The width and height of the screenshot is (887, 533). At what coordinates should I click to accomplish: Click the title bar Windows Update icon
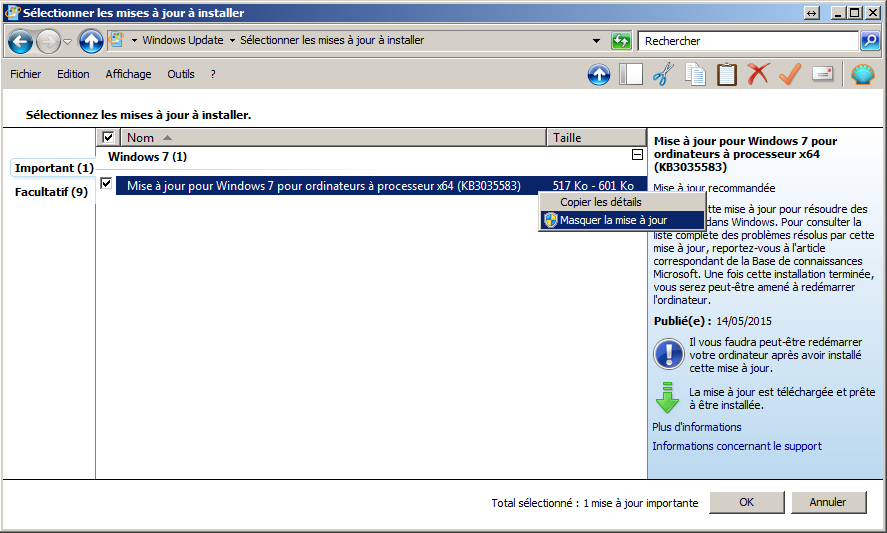(x=12, y=12)
